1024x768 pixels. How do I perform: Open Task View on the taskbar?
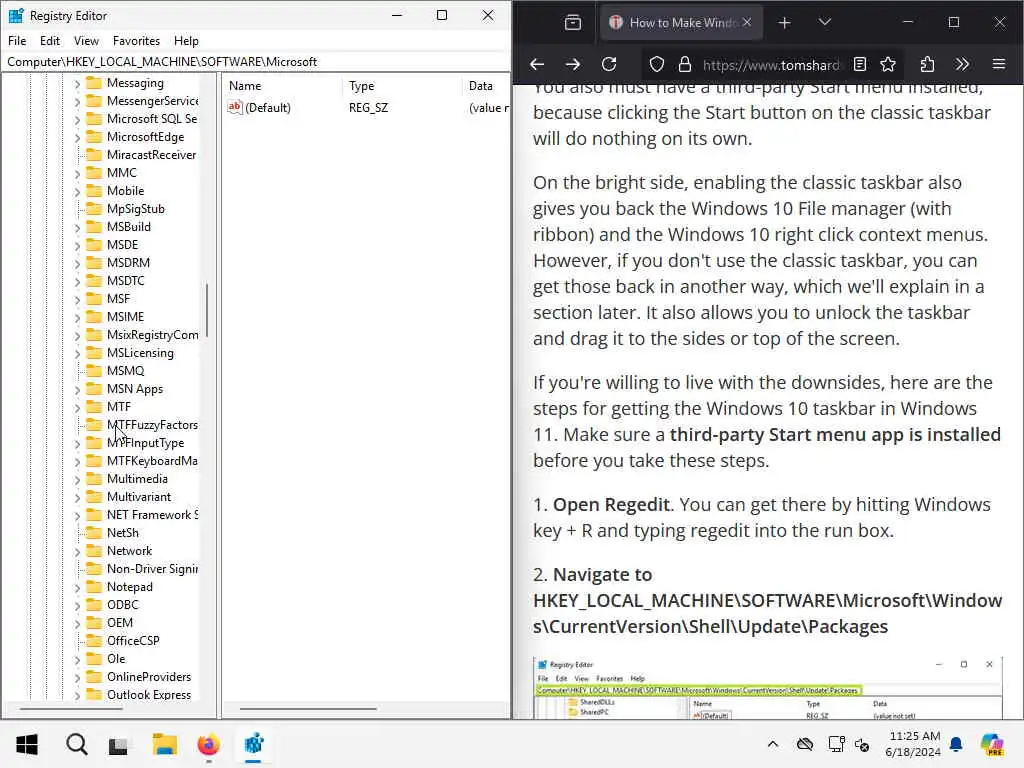[118, 745]
